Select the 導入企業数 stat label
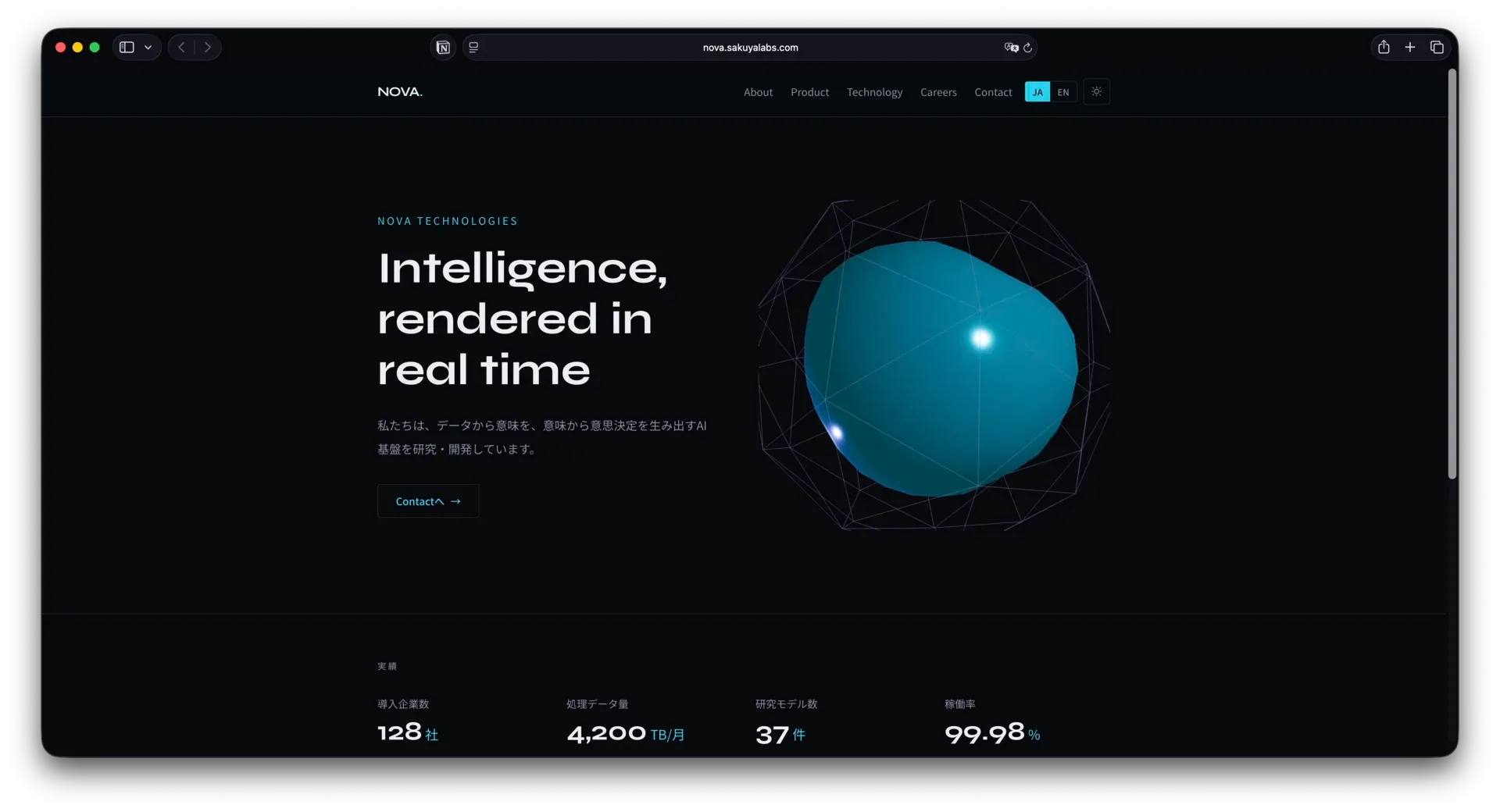1500x812 pixels. (403, 704)
